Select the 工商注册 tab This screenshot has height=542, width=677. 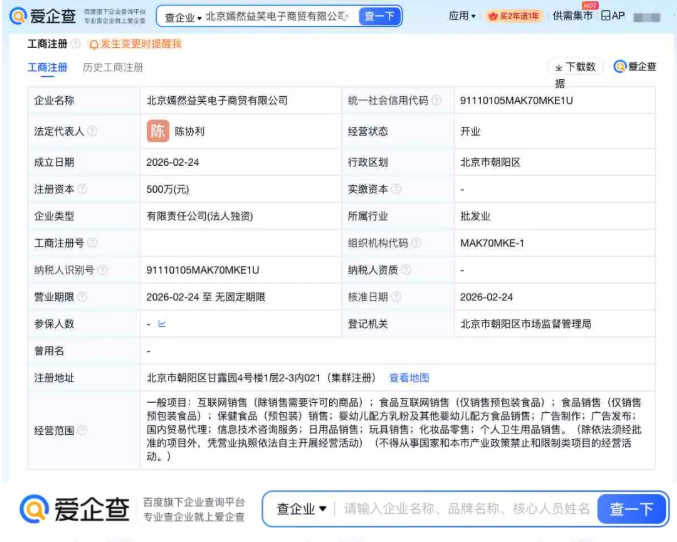pos(47,68)
